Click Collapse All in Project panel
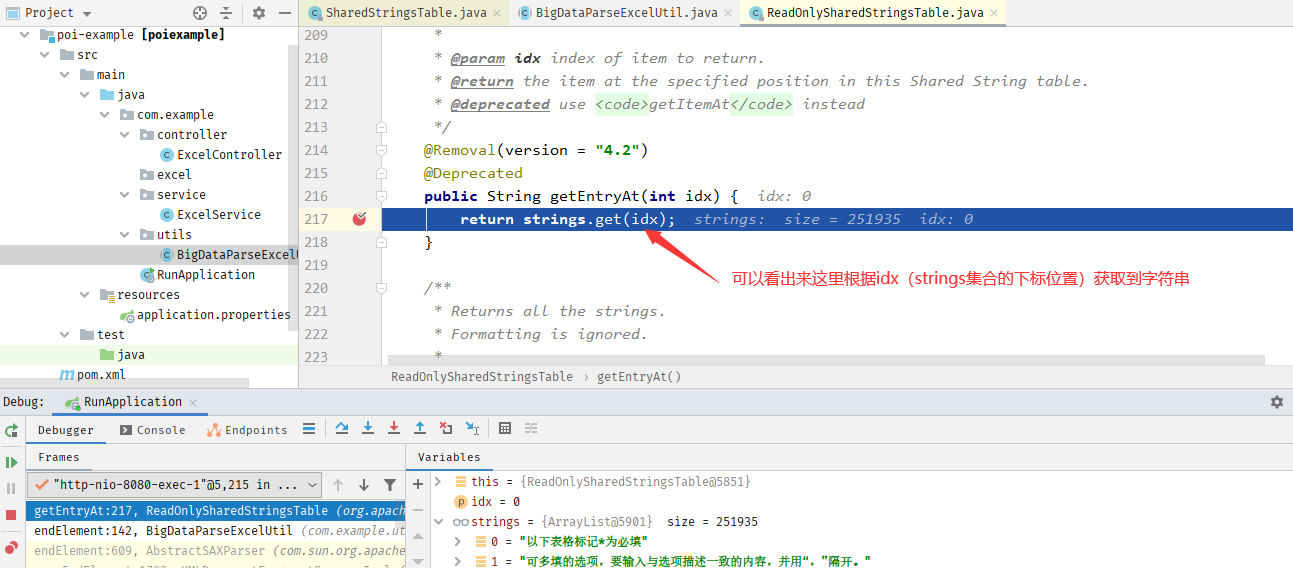1293x568 pixels. [x=226, y=13]
